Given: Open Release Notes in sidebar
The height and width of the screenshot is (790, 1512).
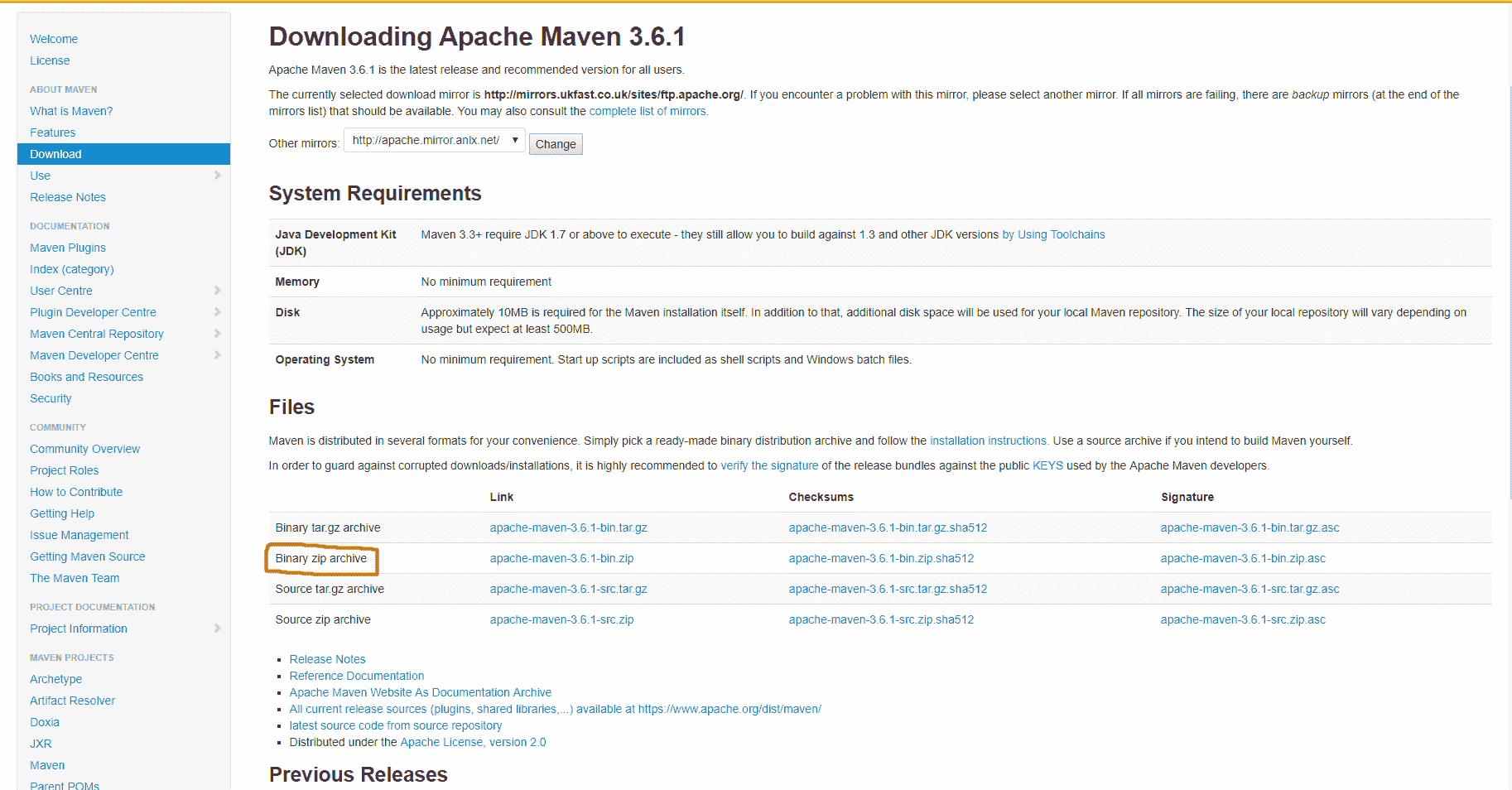Looking at the screenshot, I should 68,197.
